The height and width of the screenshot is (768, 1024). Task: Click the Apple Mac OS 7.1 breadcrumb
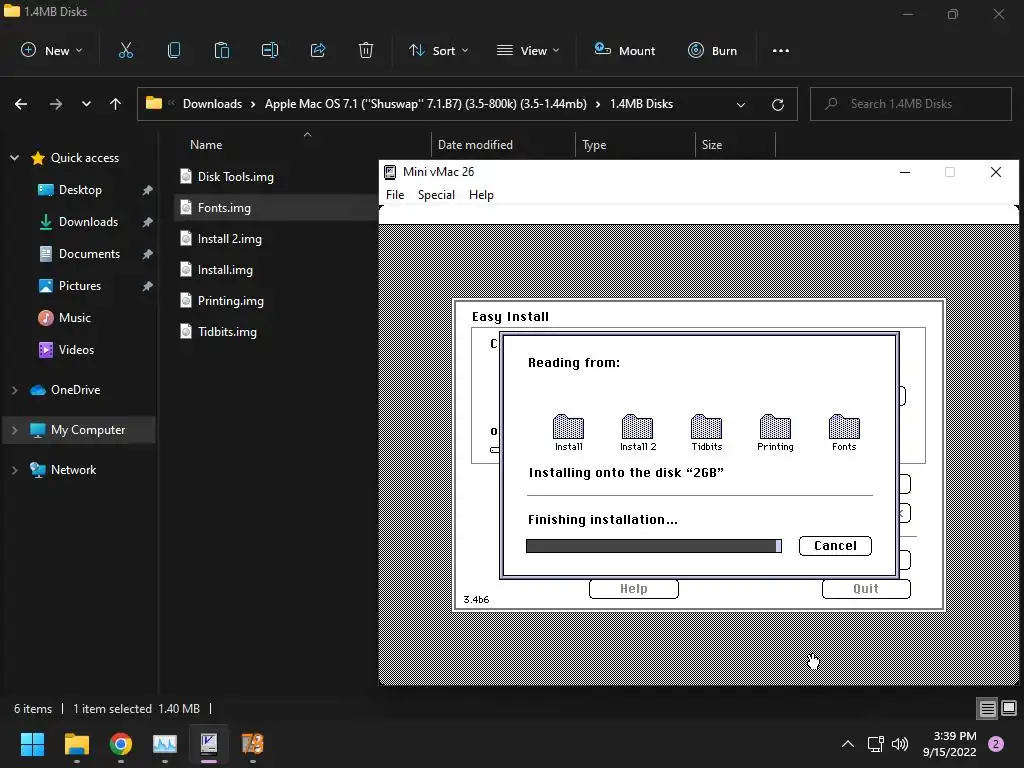425,104
